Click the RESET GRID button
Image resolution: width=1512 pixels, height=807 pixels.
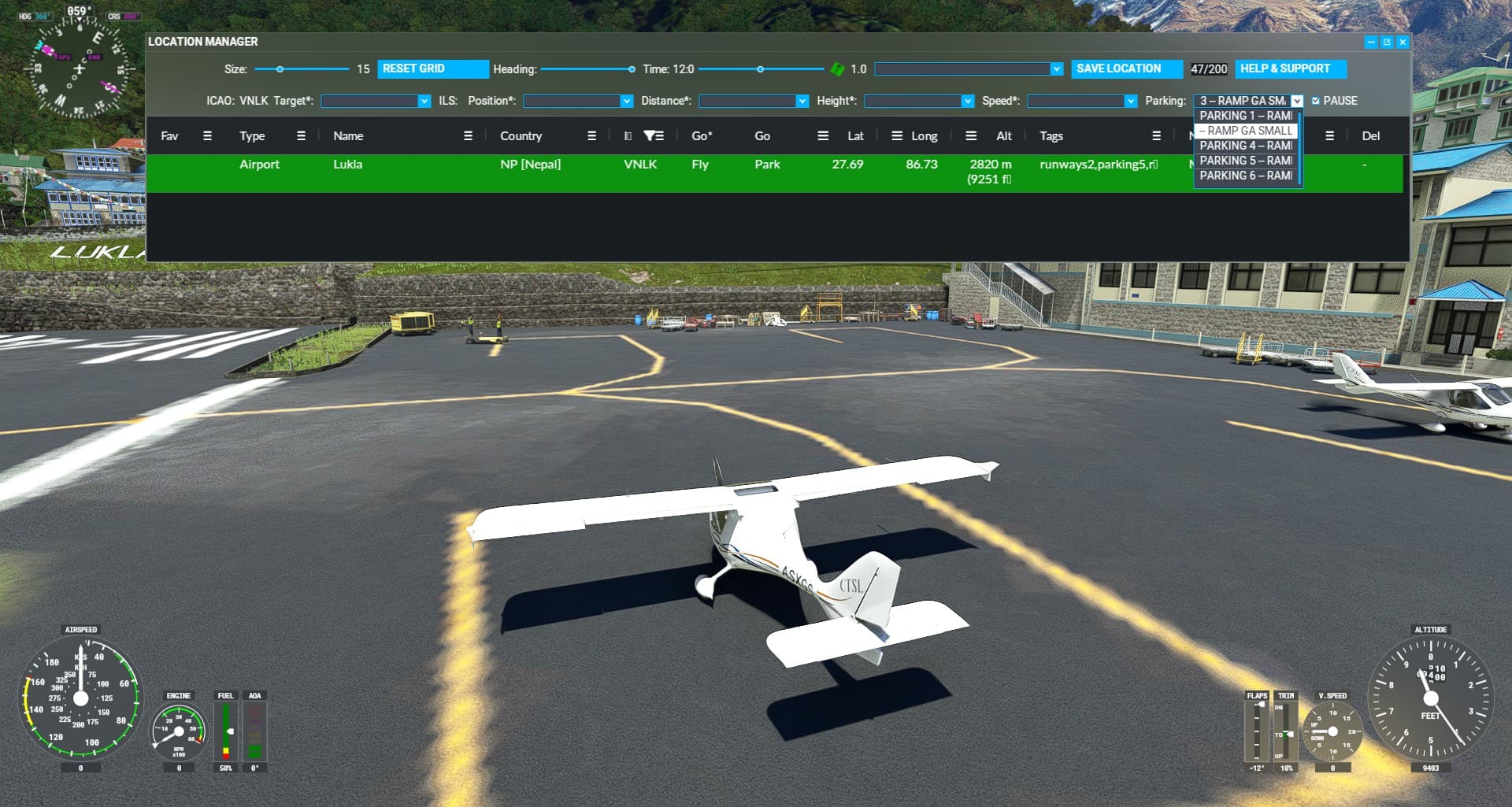click(x=432, y=69)
